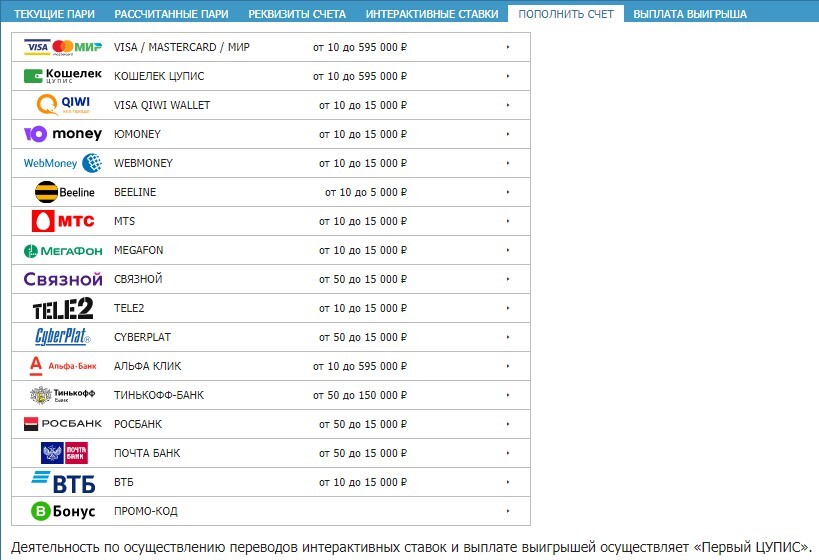This screenshot has width=819, height=560.
Task: Open the РАССЧИТАННЫЕ ПАРИ tab
Action: click(171, 14)
